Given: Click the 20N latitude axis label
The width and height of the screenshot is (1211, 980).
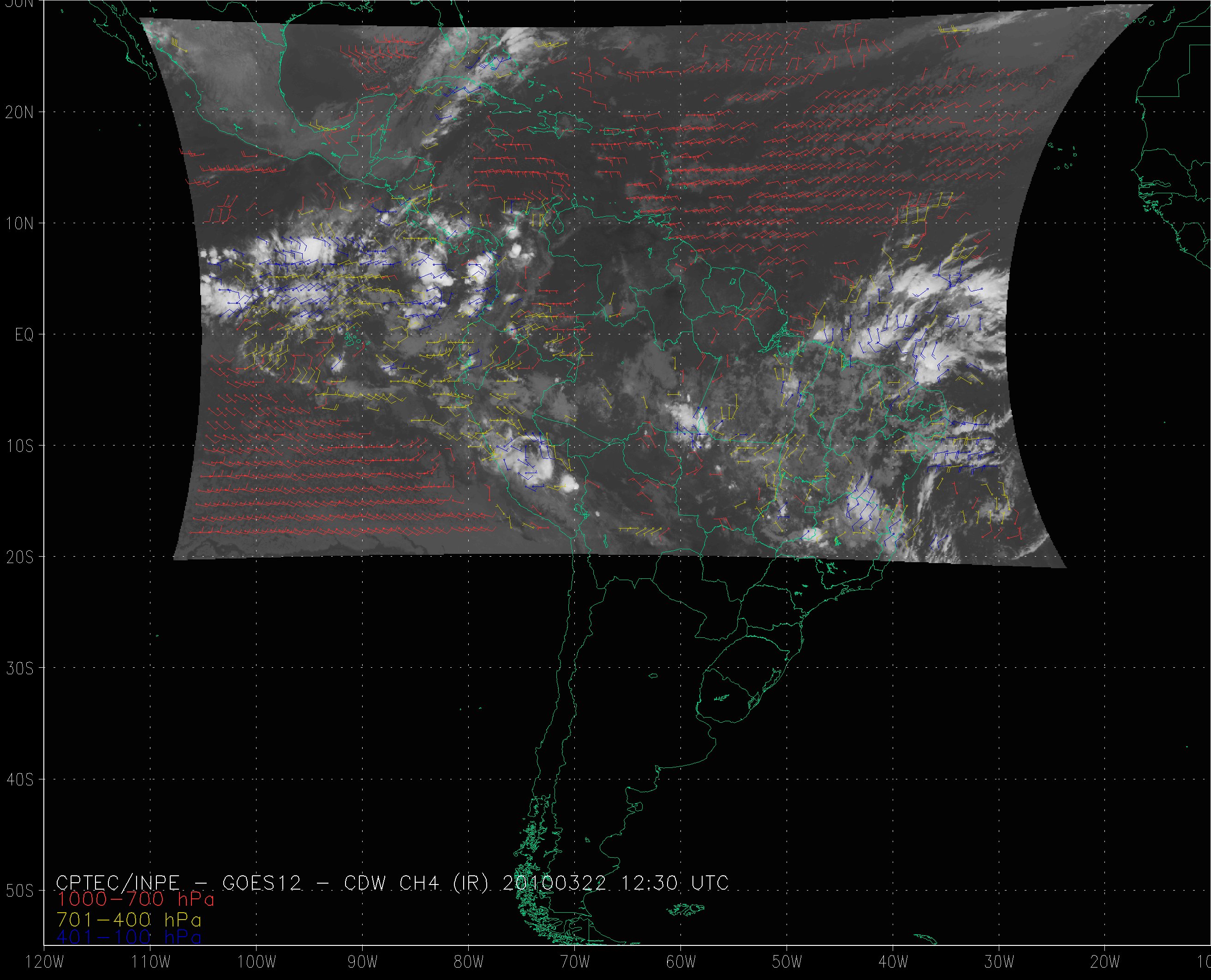Looking at the screenshot, I should coord(19,113).
